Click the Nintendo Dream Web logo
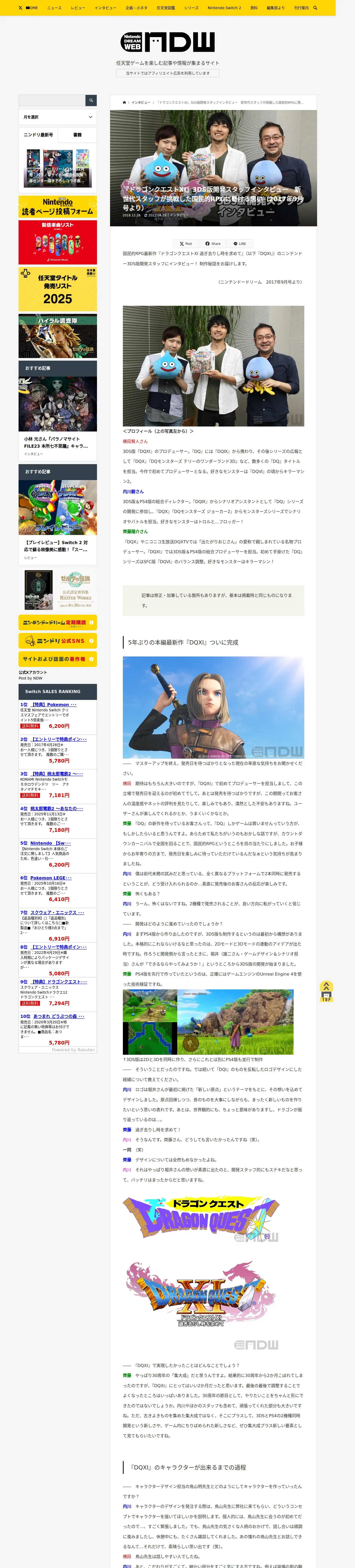The image size is (355, 1568). pyautogui.click(x=168, y=42)
